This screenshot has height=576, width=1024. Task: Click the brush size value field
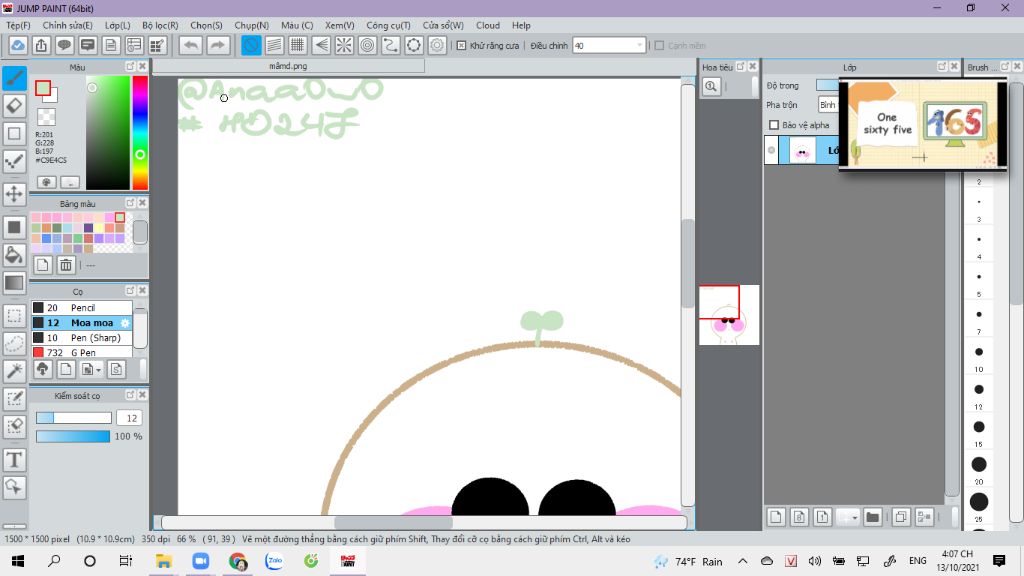pos(131,418)
